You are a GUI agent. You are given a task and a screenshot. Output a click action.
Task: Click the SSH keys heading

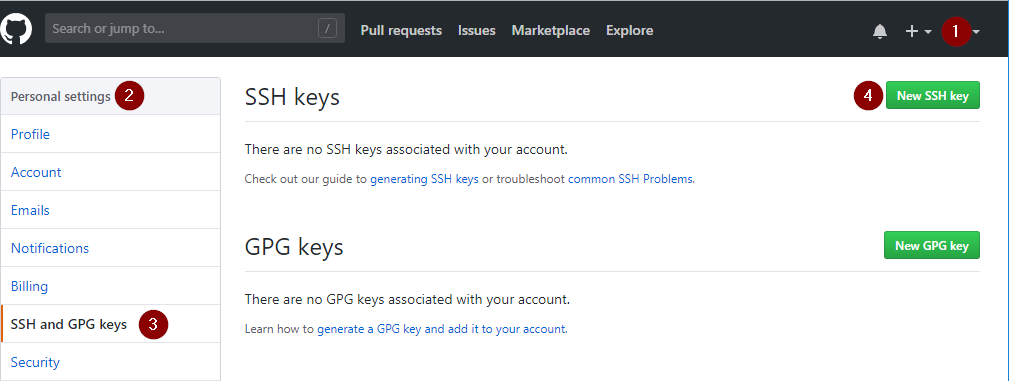coord(292,97)
